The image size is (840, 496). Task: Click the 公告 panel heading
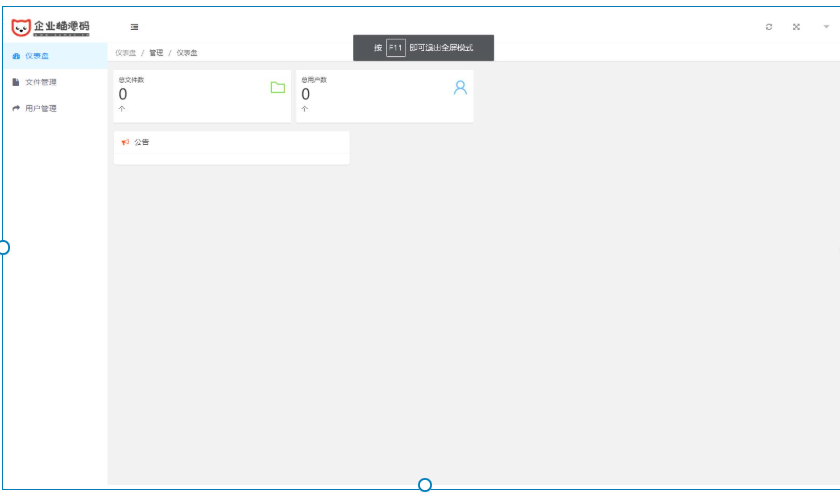pyautogui.click(x=142, y=142)
